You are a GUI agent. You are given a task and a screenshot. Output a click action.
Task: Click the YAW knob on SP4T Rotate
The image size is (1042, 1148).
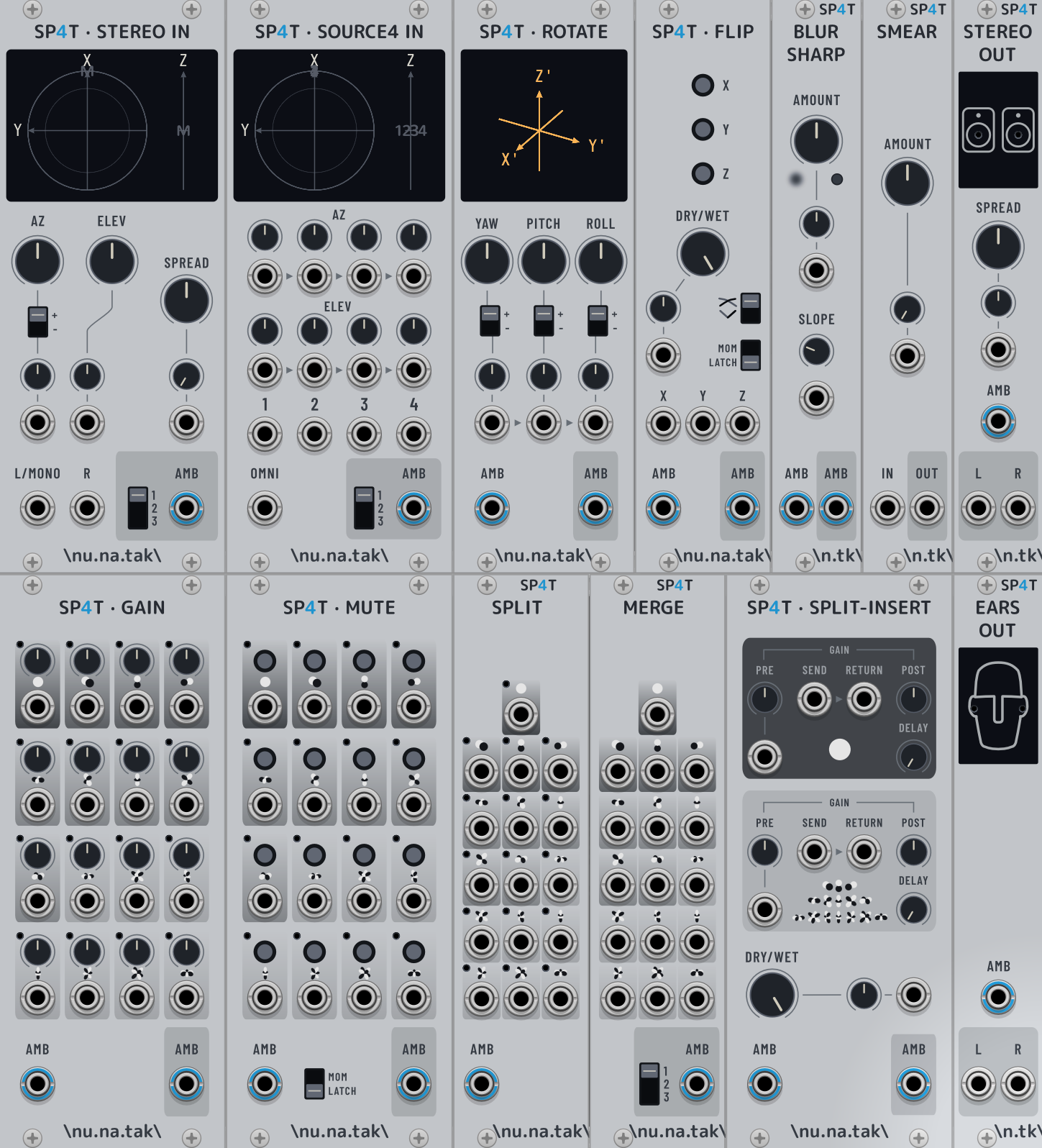487,260
